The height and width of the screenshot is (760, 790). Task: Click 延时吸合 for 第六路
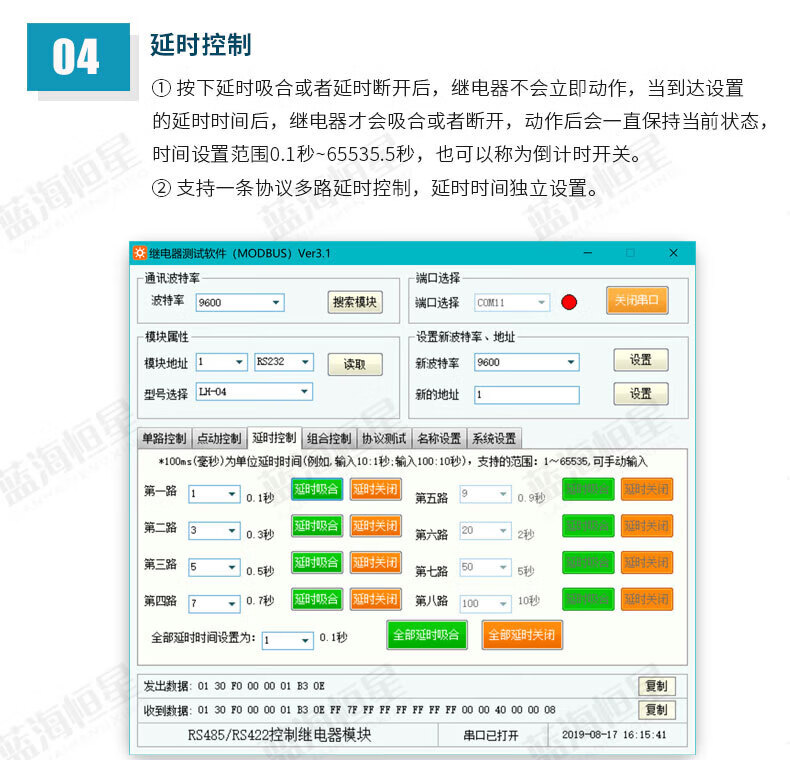pyautogui.click(x=588, y=526)
